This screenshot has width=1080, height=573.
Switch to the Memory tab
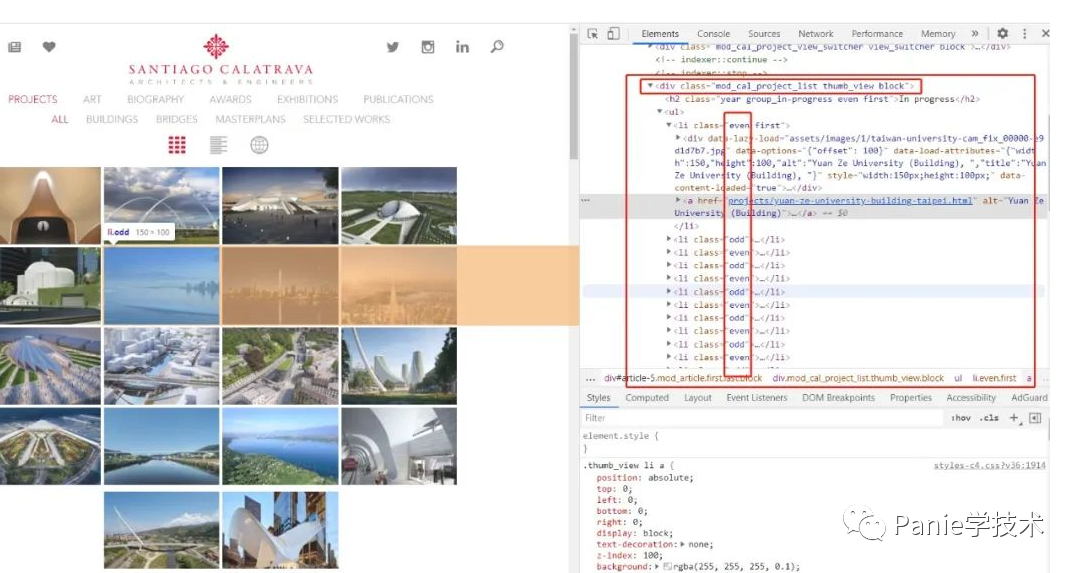coord(937,33)
